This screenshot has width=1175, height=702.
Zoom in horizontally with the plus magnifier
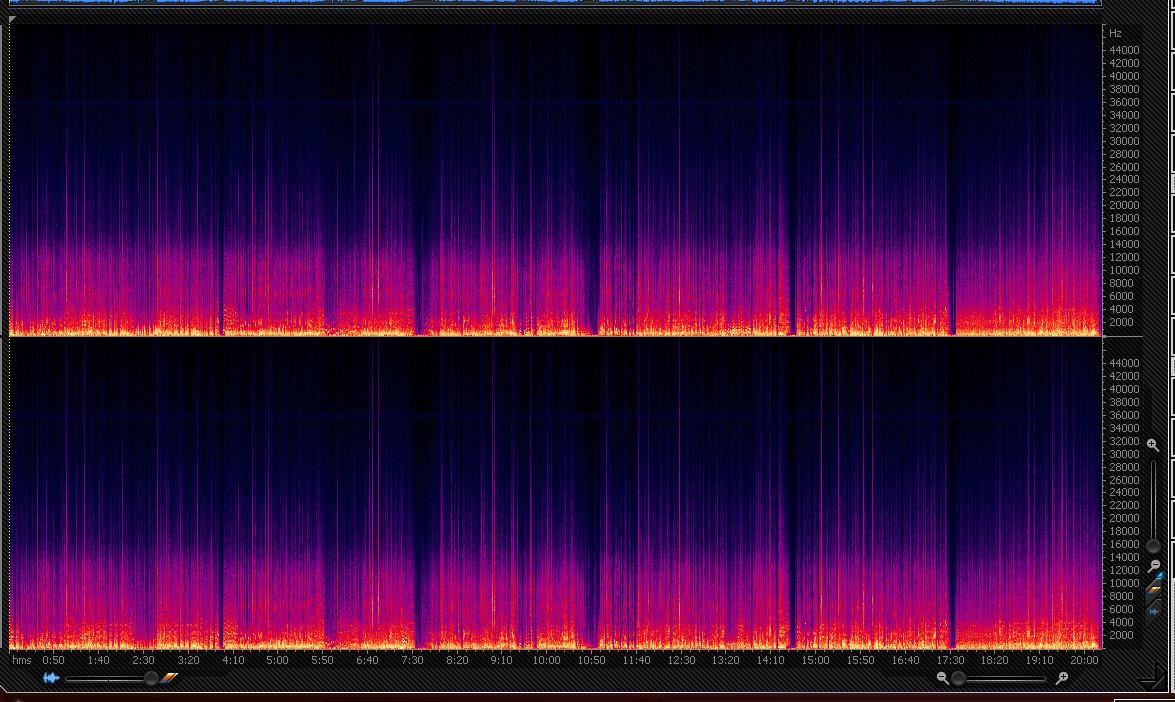(x=1062, y=678)
